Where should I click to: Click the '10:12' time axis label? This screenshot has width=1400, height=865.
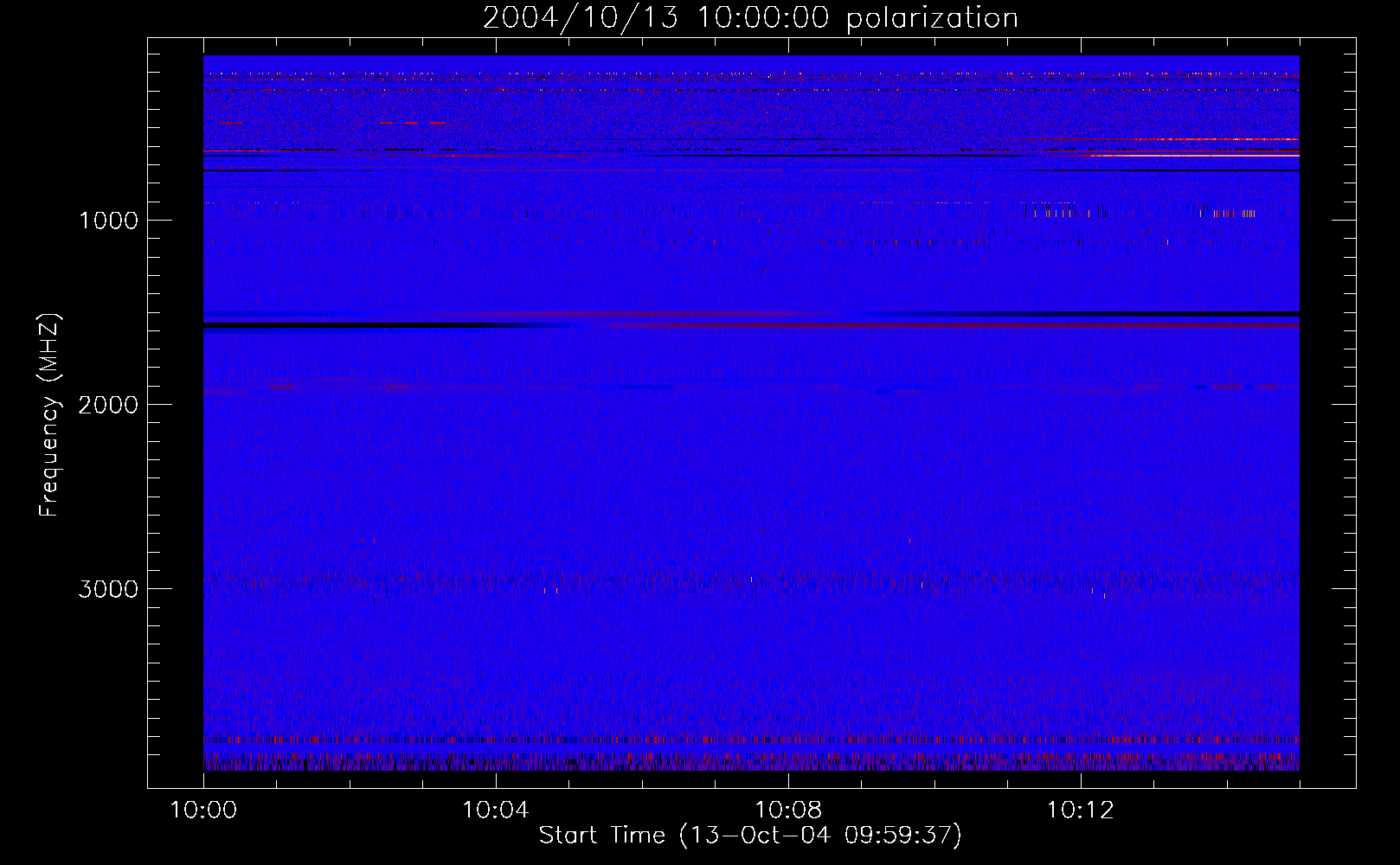click(x=1081, y=811)
